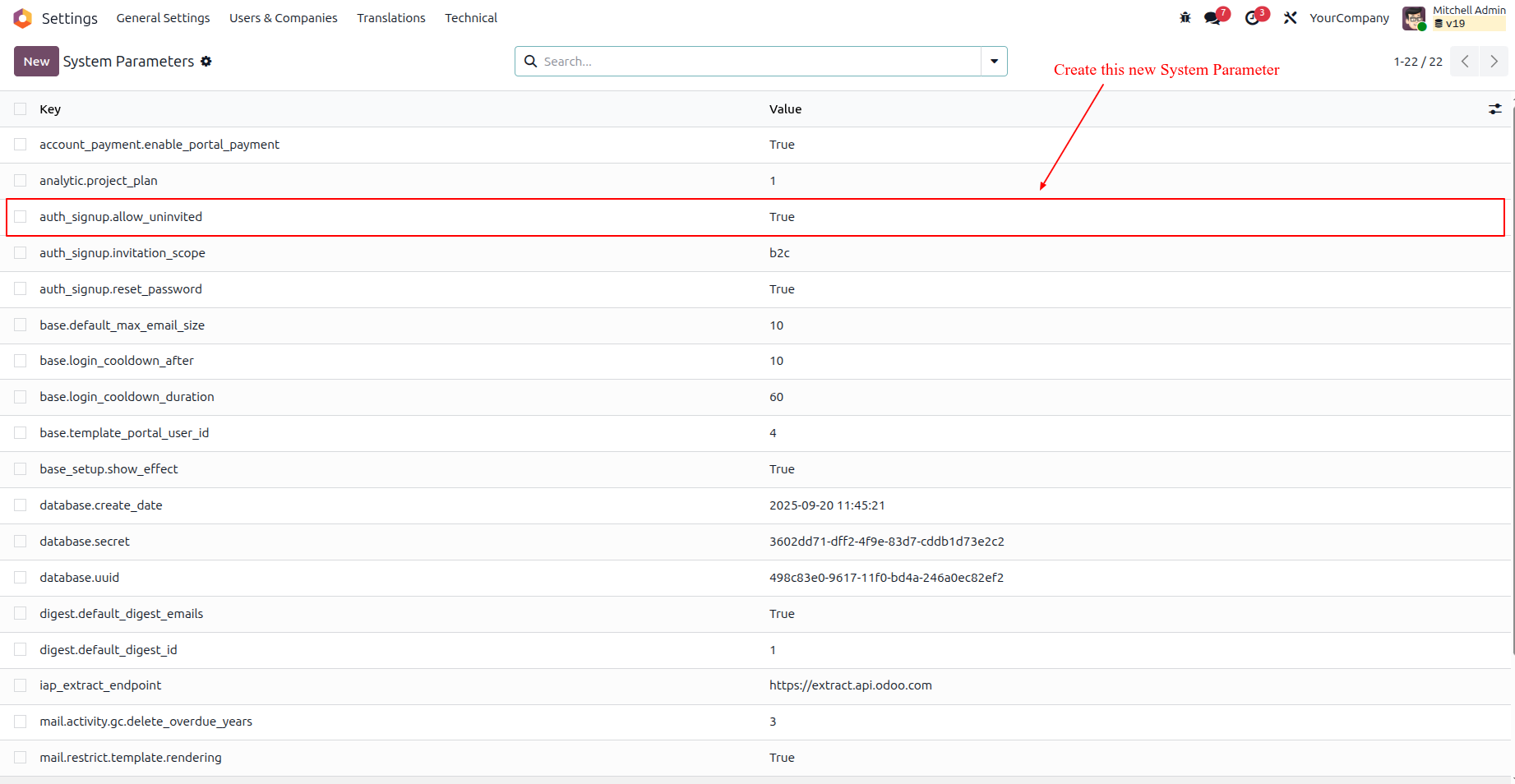Open the System Parameters gear actions icon
This screenshot has height=784, width=1515.
coord(206,62)
